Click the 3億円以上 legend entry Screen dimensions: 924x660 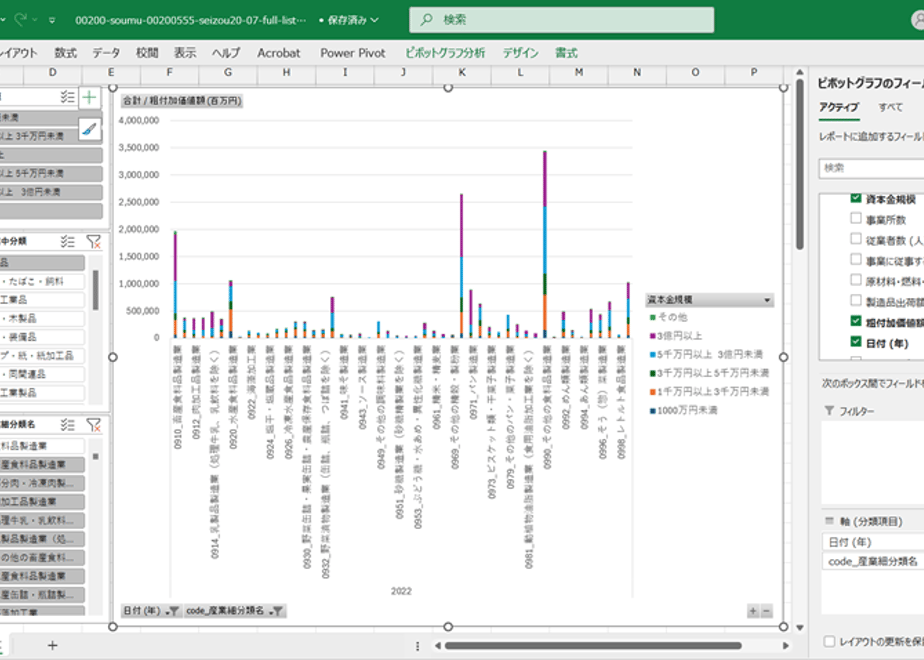(676, 336)
